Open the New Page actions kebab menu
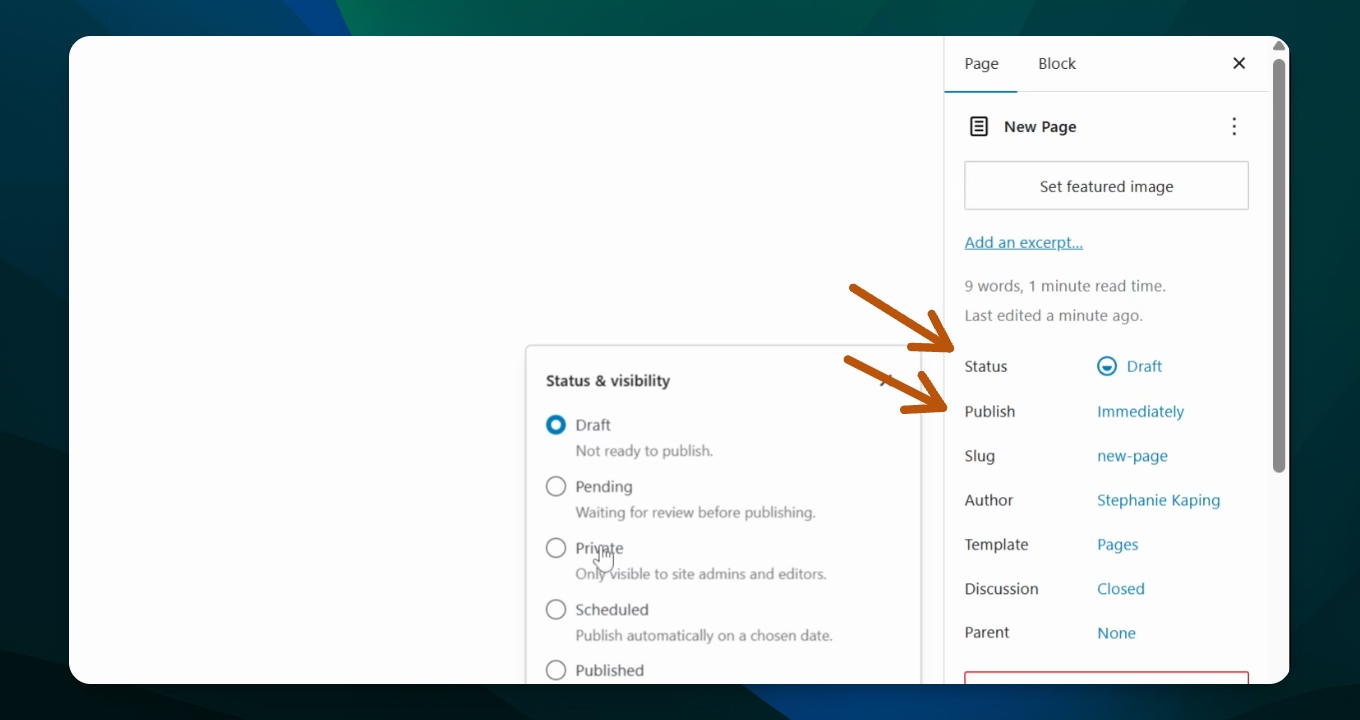Image resolution: width=1360 pixels, height=720 pixels. coord(1234,126)
